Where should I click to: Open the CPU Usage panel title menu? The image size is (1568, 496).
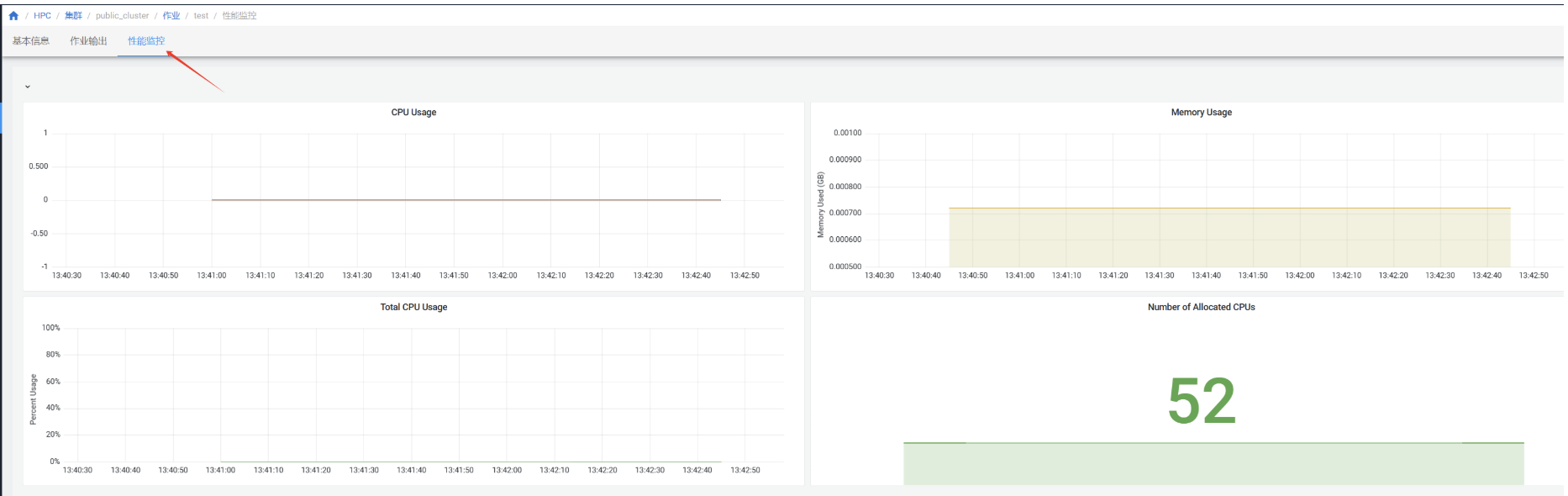(x=413, y=113)
